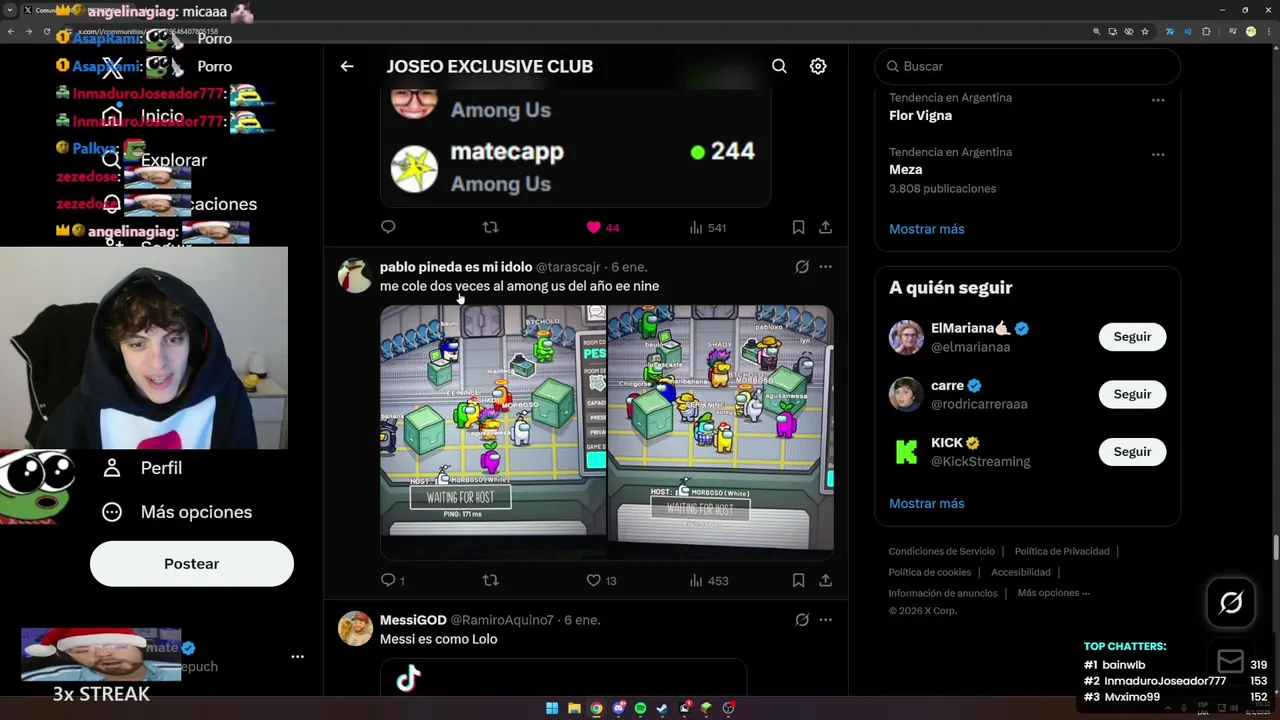The height and width of the screenshot is (720, 1280).
Task: Open more options for Meza trend
Action: click(1157, 154)
